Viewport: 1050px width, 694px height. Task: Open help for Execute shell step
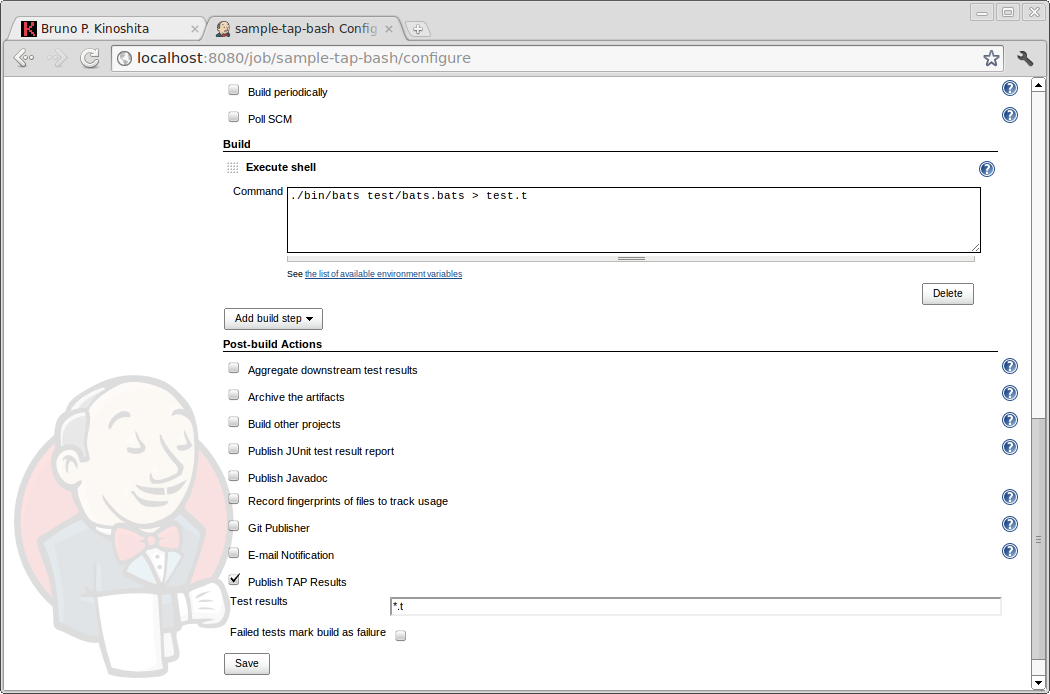(987, 169)
